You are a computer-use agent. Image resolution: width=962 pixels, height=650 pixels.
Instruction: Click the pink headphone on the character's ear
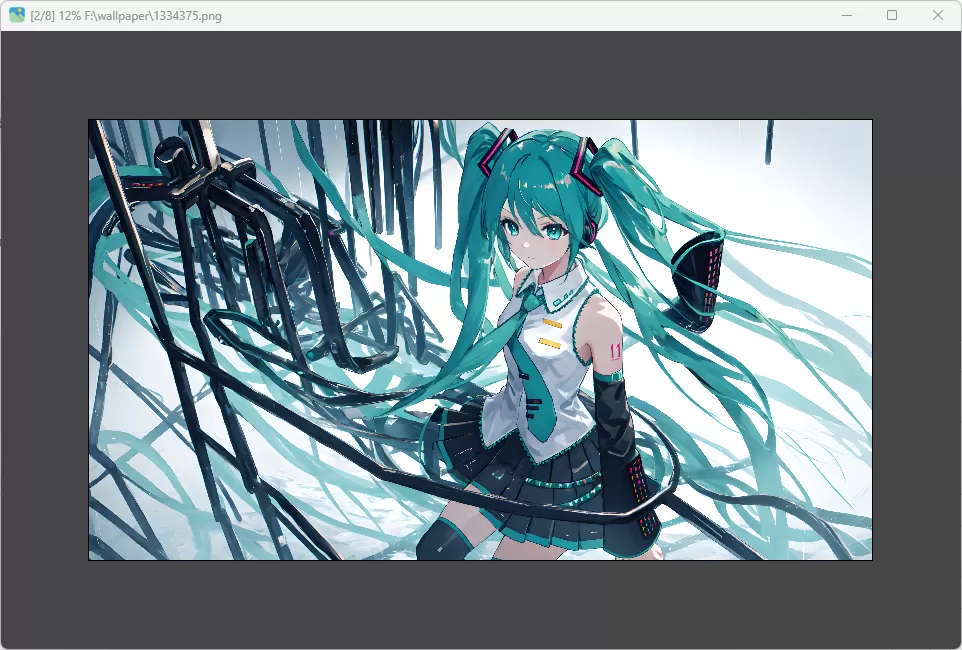(593, 232)
